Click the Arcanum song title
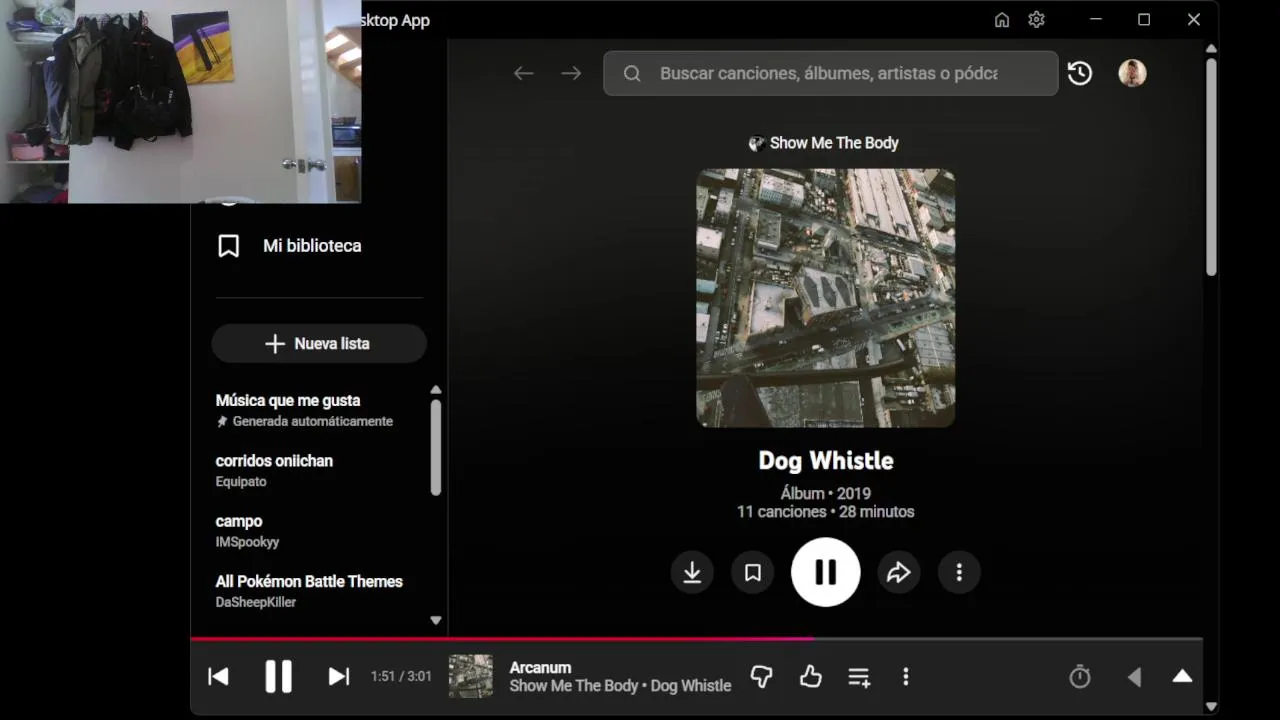 point(540,668)
